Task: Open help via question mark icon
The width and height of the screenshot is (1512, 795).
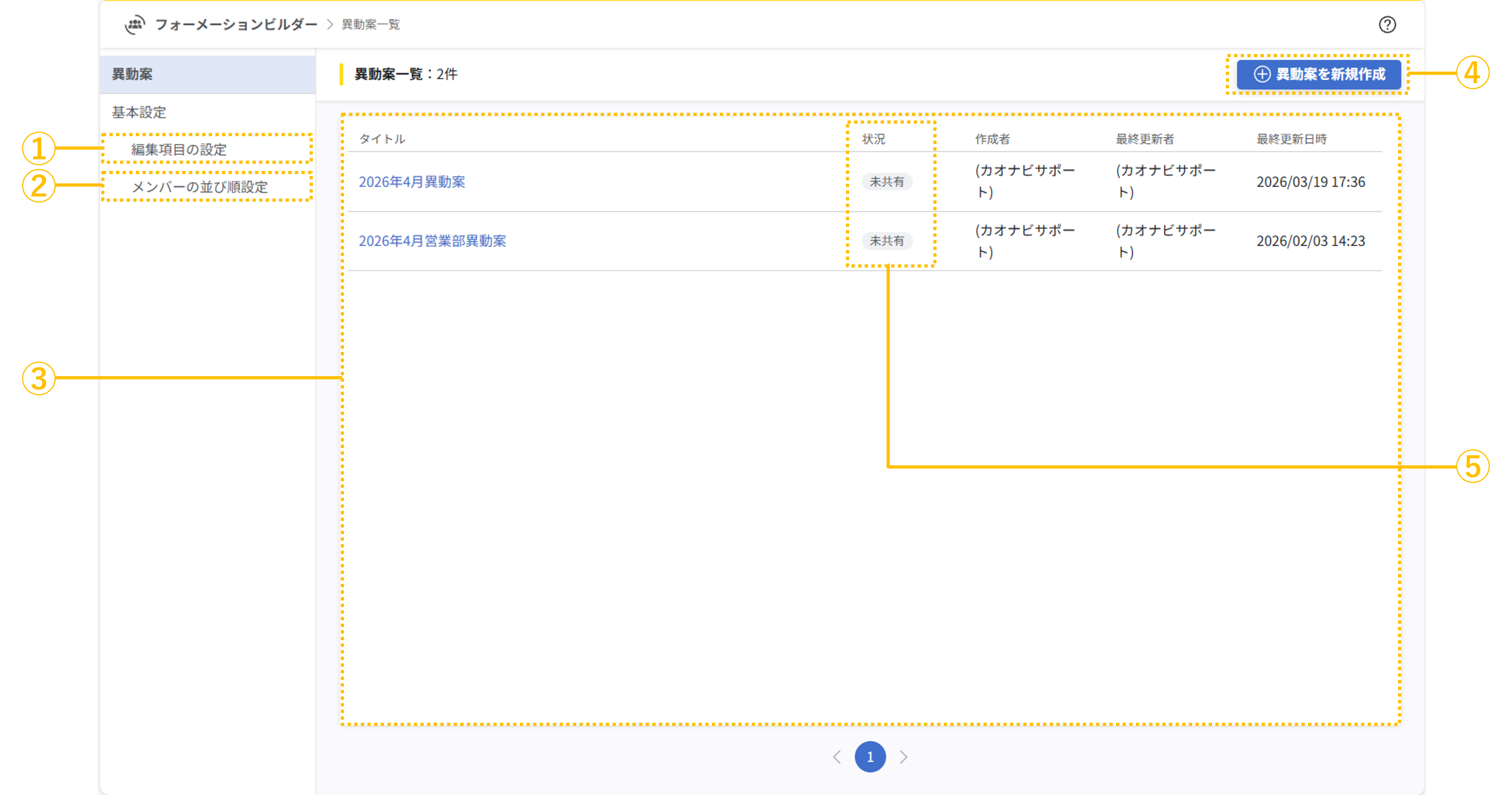Action: coord(1387,25)
